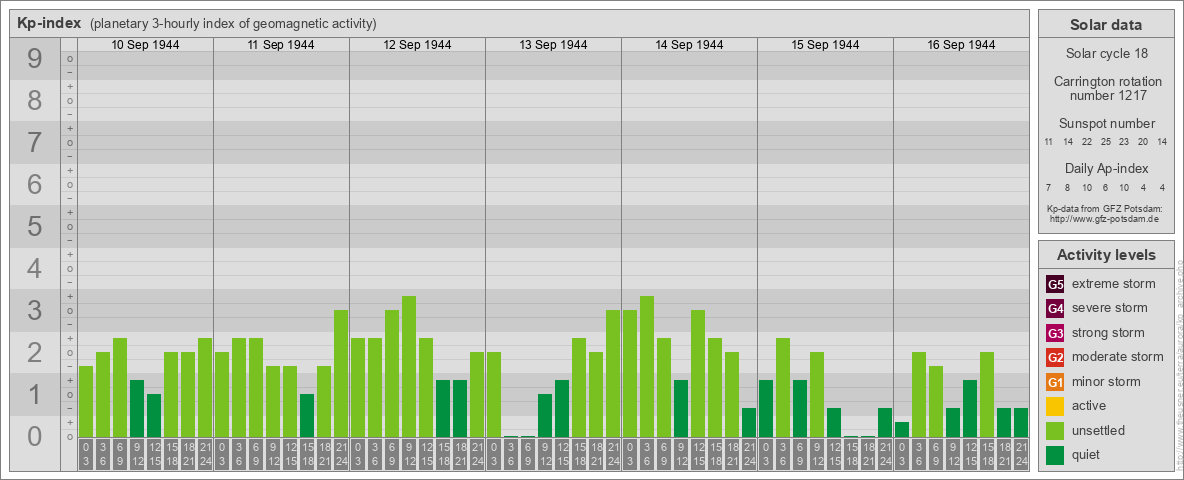Click the Solar data panel heading
This screenshot has width=1184, height=480.
1105,24
